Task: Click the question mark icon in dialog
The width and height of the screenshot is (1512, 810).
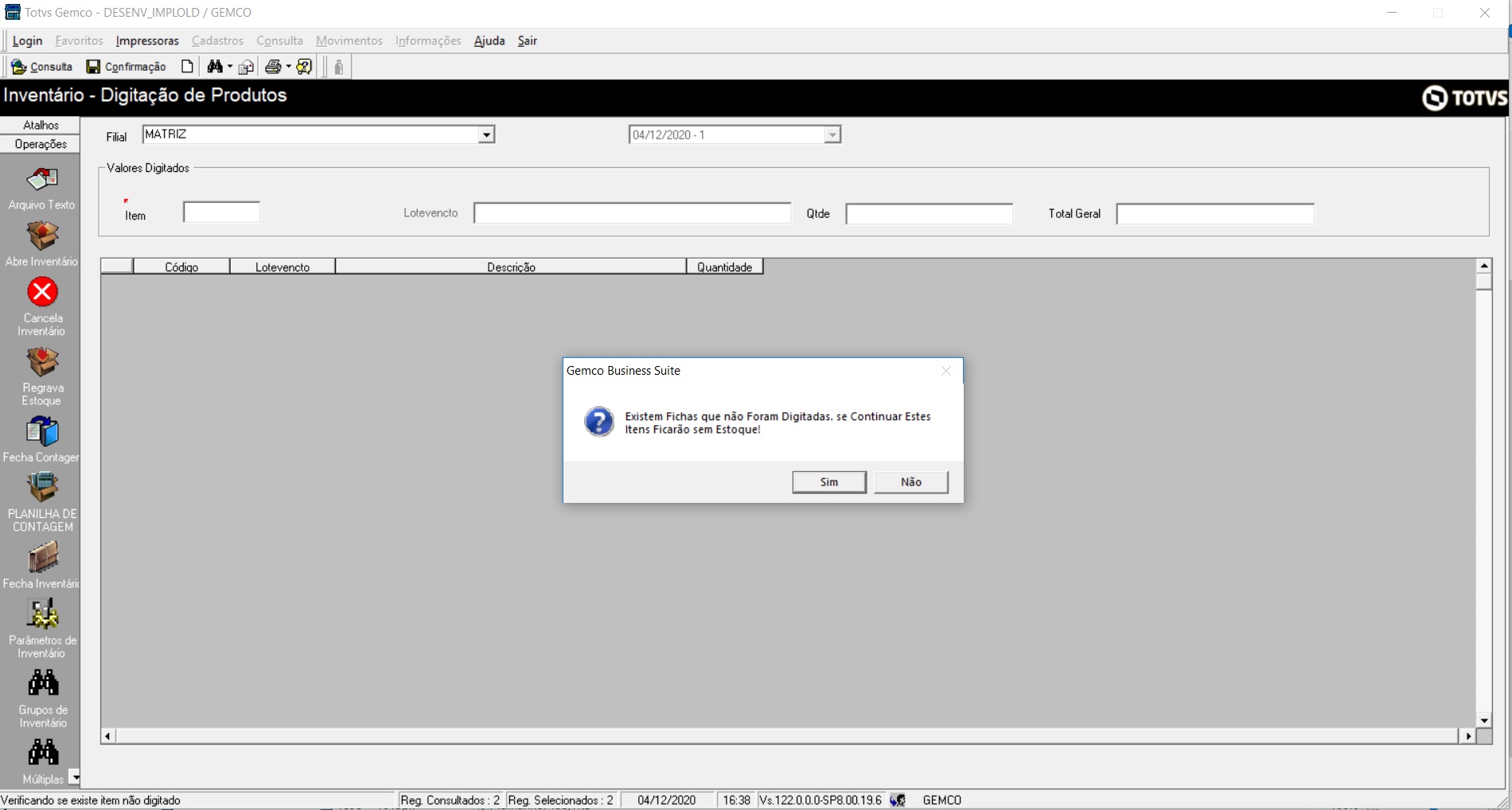Action: [x=599, y=422]
